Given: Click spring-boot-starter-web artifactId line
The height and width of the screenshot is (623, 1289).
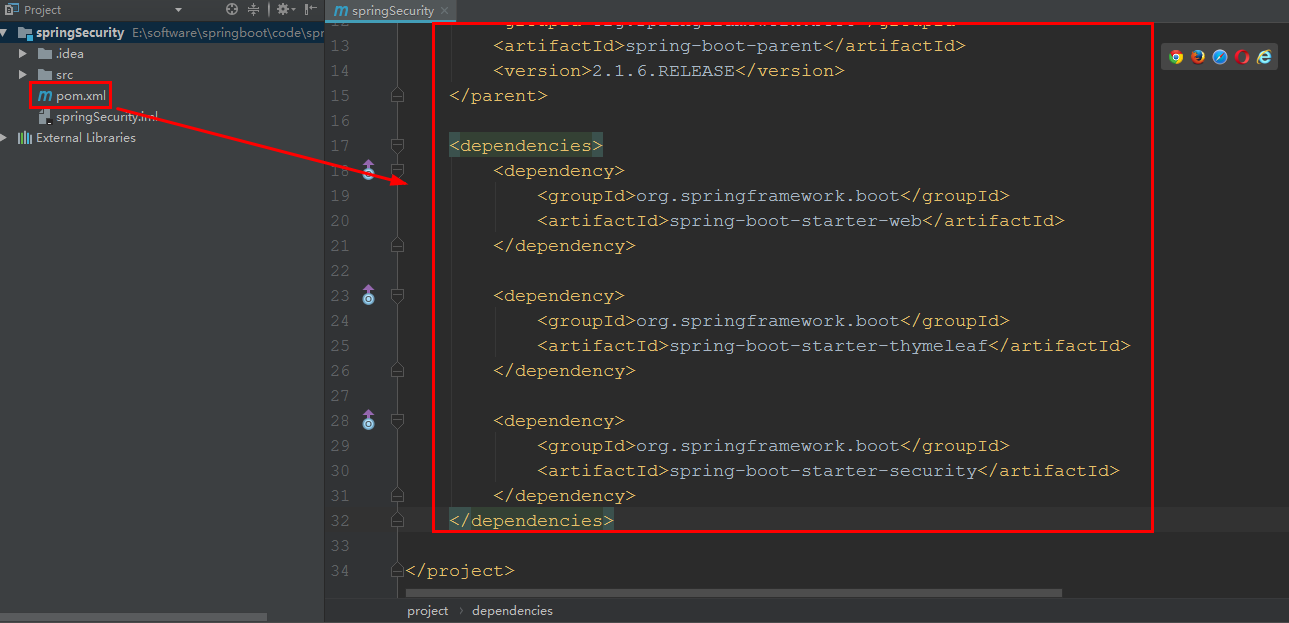Looking at the screenshot, I should pyautogui.click(x=801, y=221).
